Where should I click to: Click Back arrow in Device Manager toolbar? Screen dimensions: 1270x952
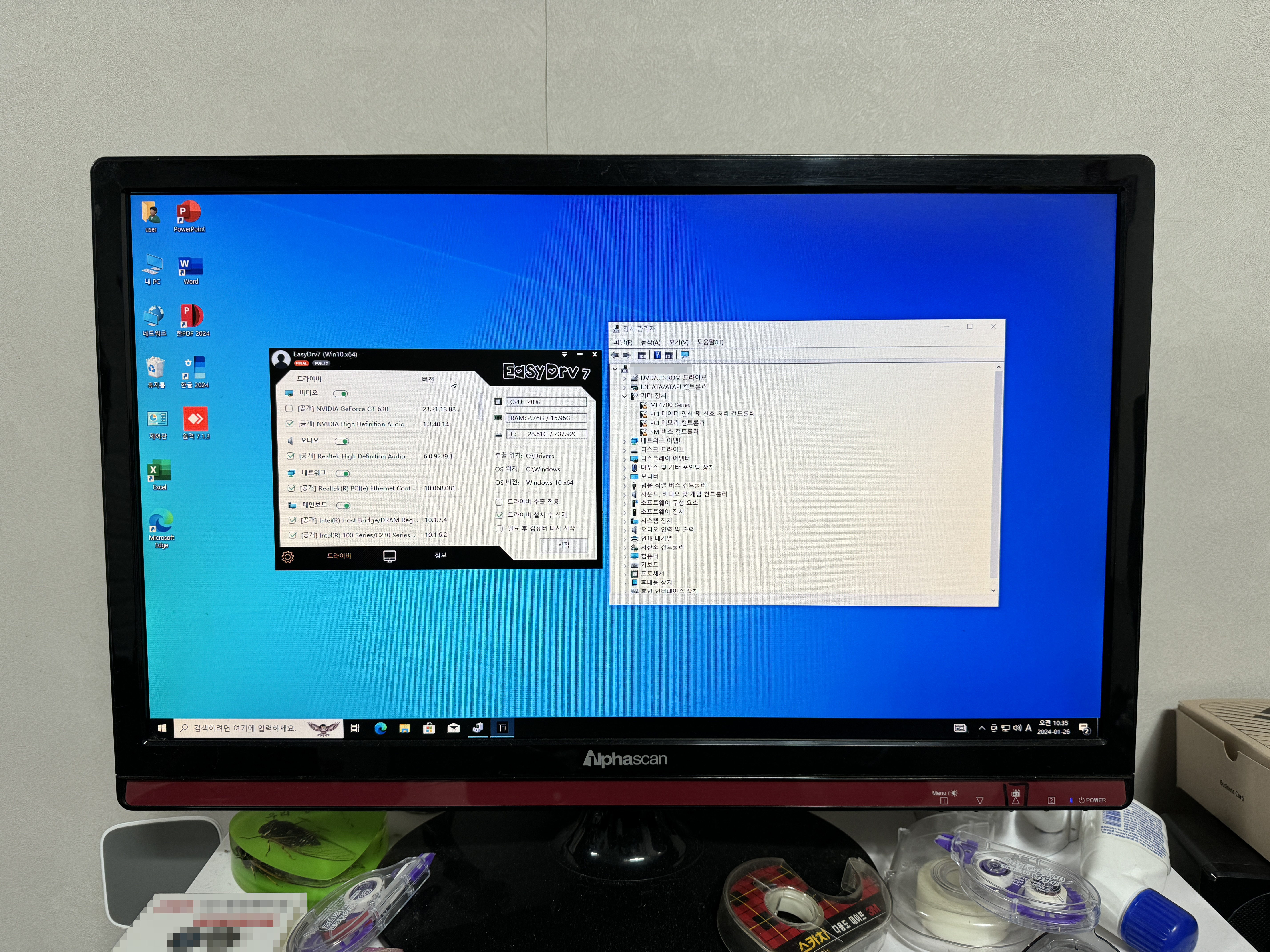point(615,355)
